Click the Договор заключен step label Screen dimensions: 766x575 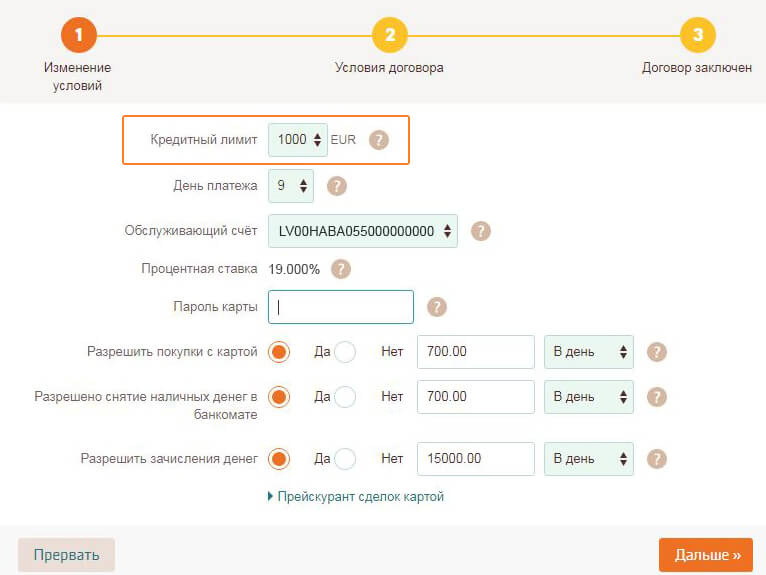[x=697, y=68]
